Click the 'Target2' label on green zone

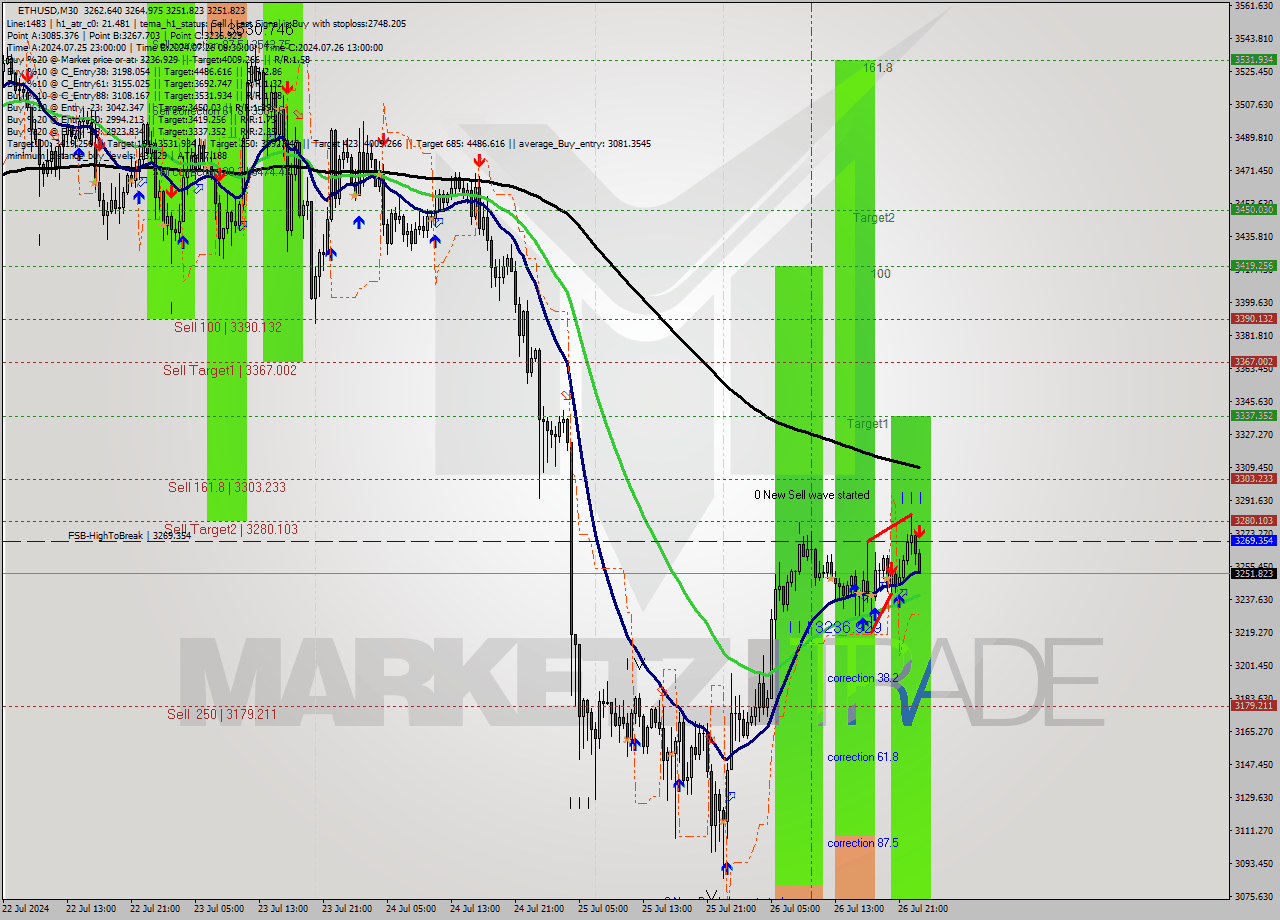(x=874, y=217)
